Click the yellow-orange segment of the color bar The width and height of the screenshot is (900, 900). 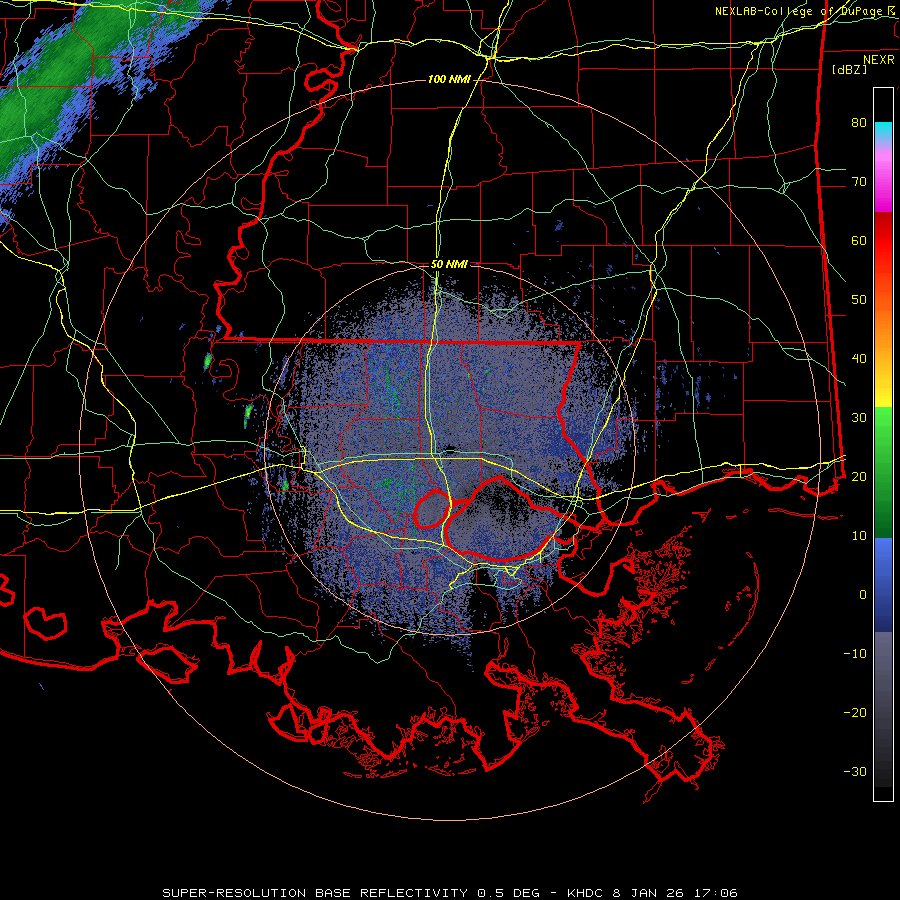coord(883,353)
